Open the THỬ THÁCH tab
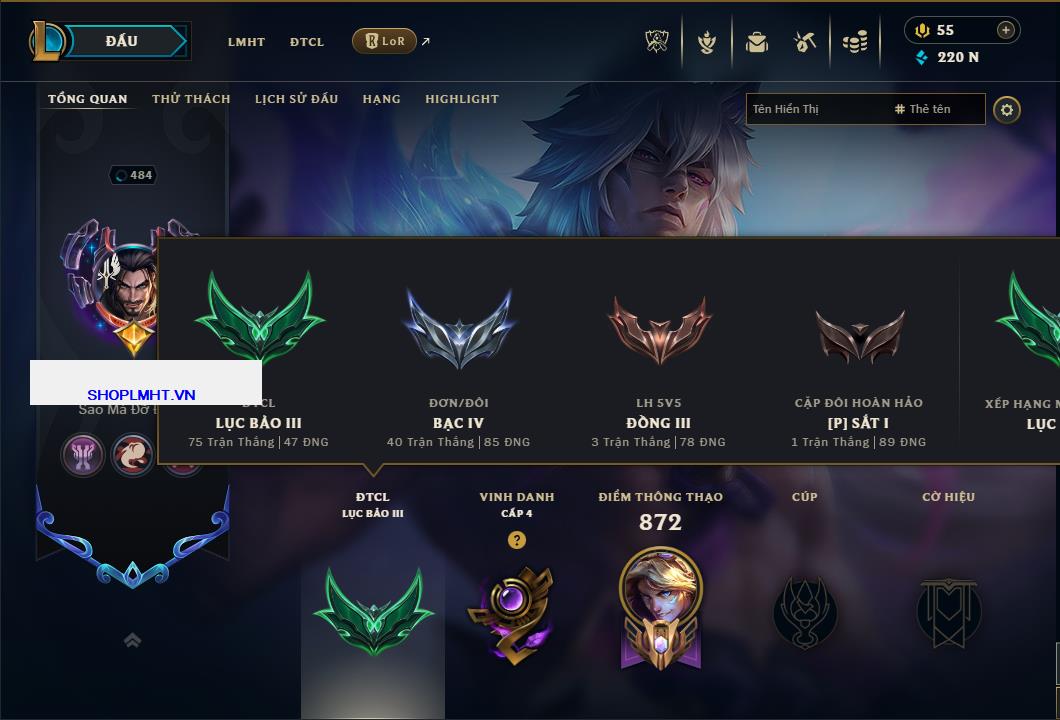Image resolution: width=1060 pixels, height=720 pixels. [191, 99]
